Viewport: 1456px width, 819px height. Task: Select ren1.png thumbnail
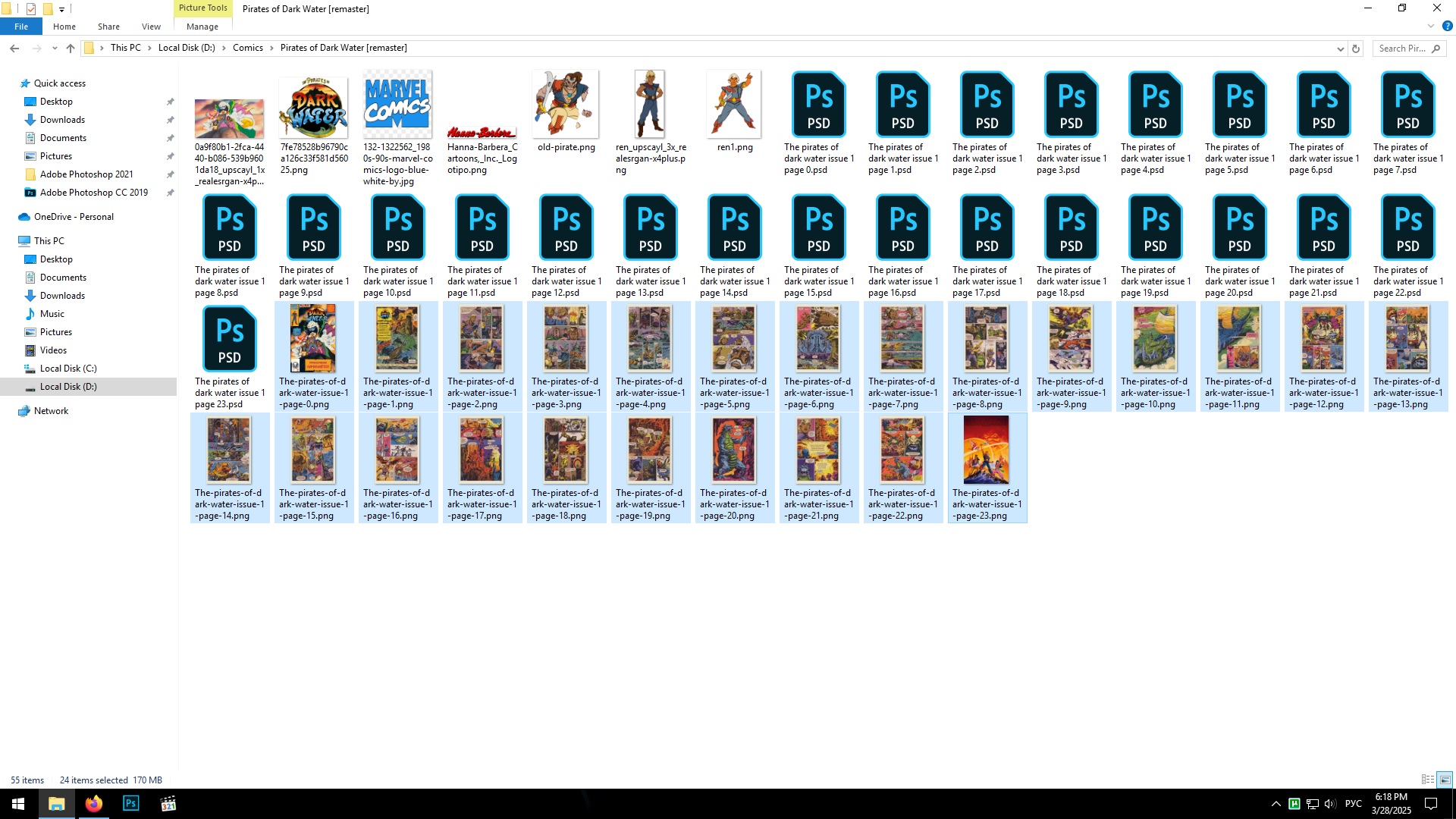click(x=734, y=104)
